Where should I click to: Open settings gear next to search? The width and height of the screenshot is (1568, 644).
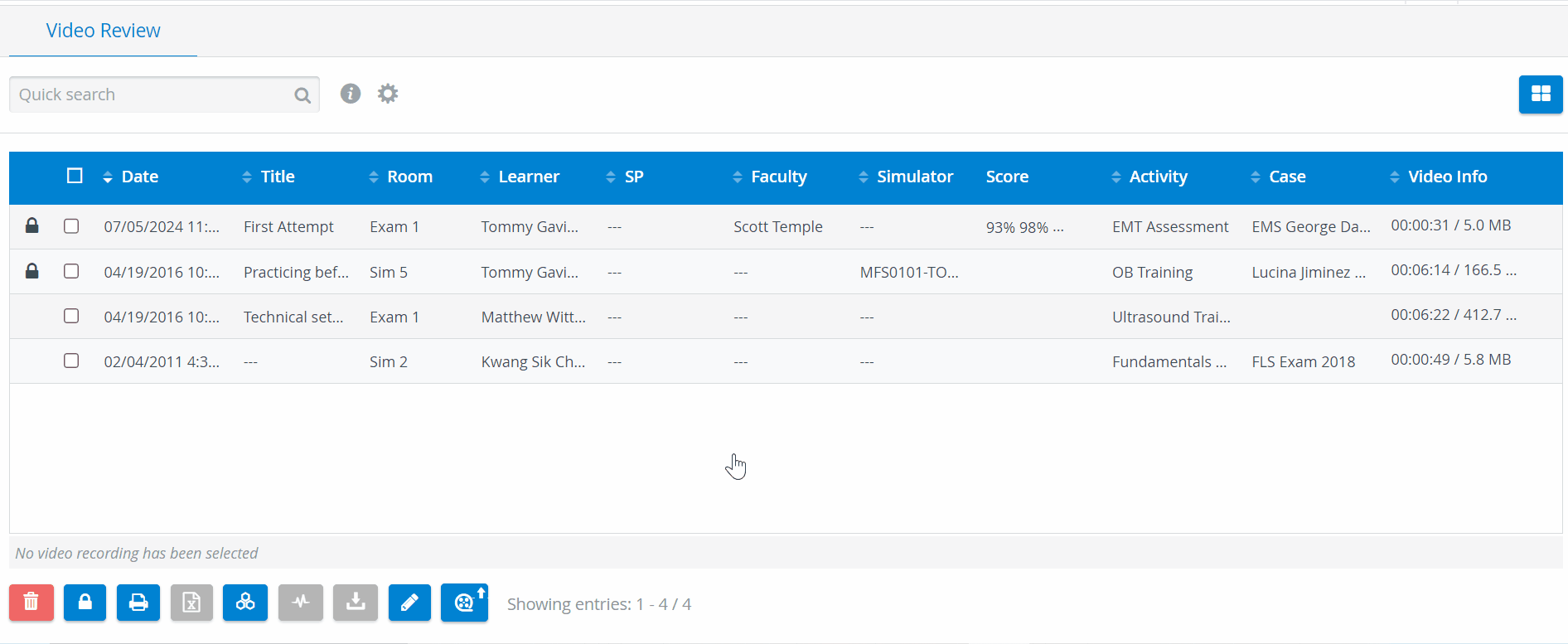(388, 94)
